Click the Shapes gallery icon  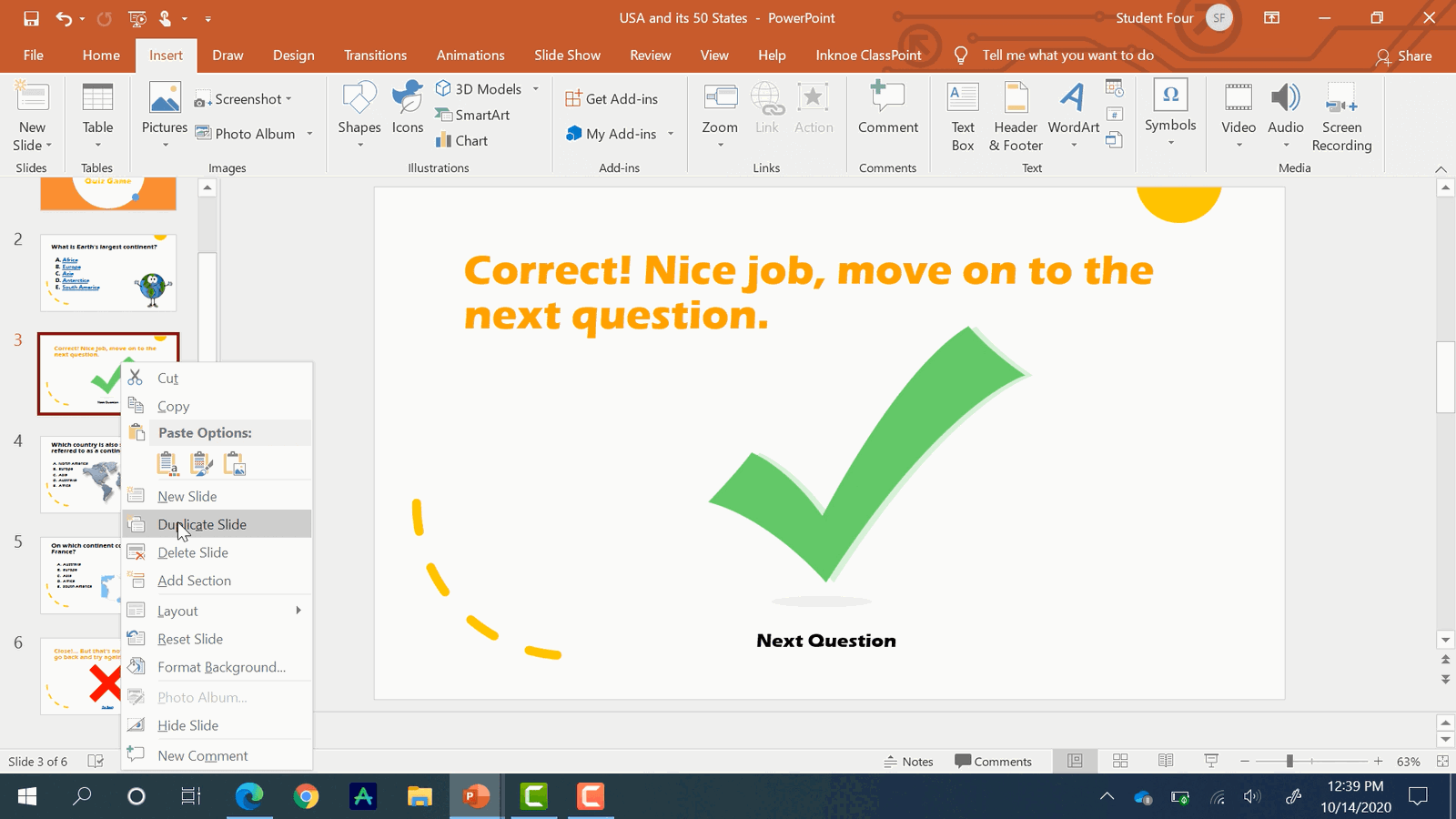click(x=359, y=97)
